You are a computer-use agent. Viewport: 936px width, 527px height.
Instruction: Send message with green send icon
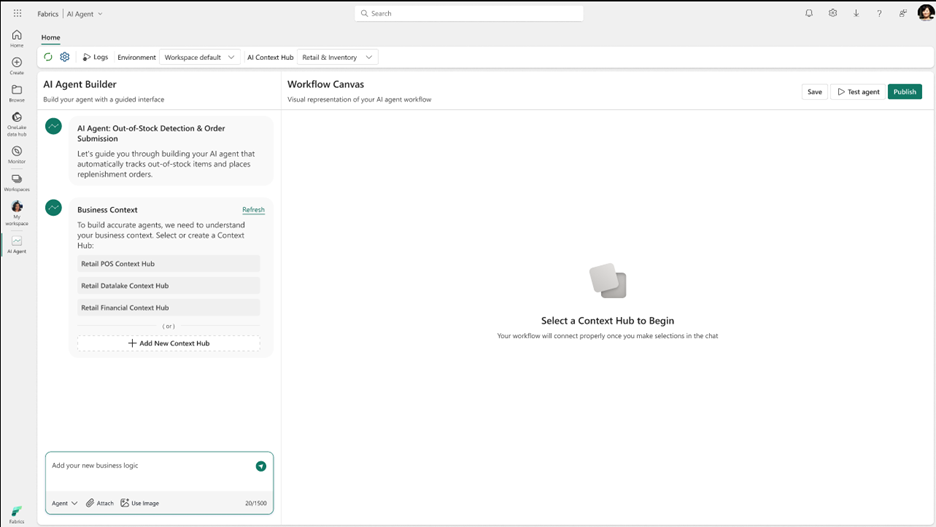pos(261,466)
